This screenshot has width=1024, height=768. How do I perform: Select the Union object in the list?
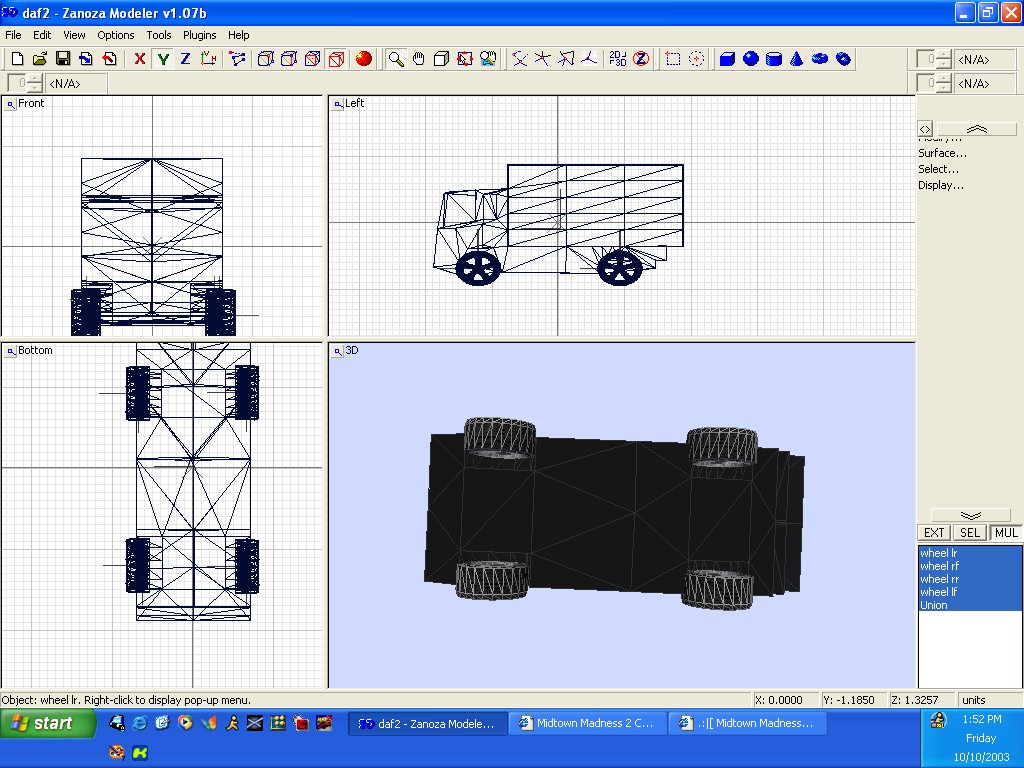coord(934,605)
